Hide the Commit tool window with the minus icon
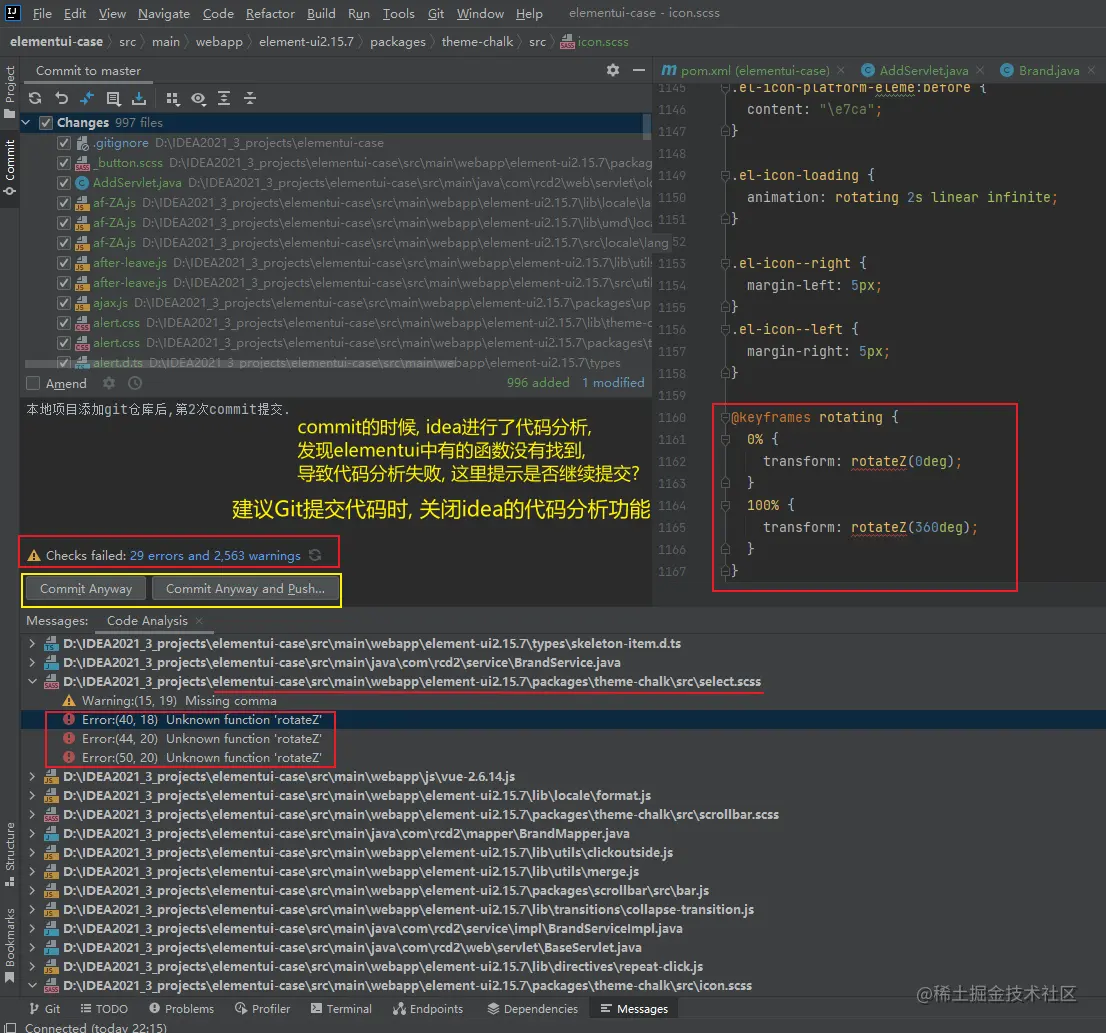1106x1033 pixels. (x=638, y=70)
